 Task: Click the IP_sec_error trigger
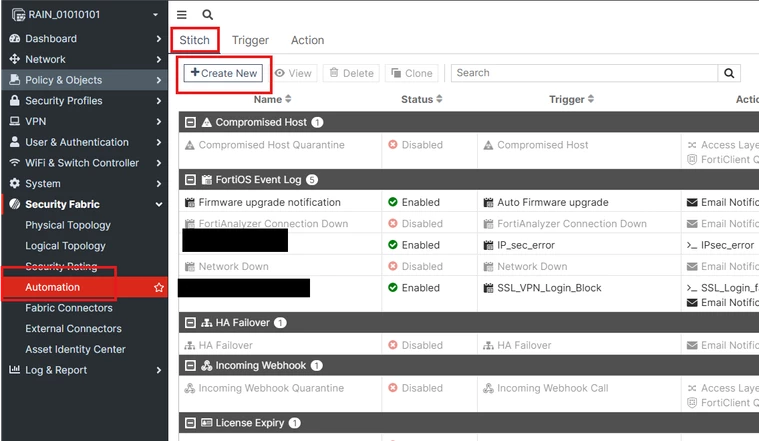pos(526,245)
